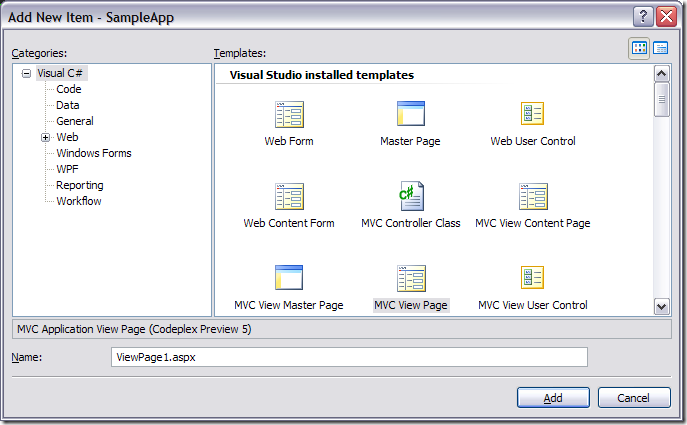687x425 pixels.
Task: Choose the Master Page template icon
Action: [410, 115]
